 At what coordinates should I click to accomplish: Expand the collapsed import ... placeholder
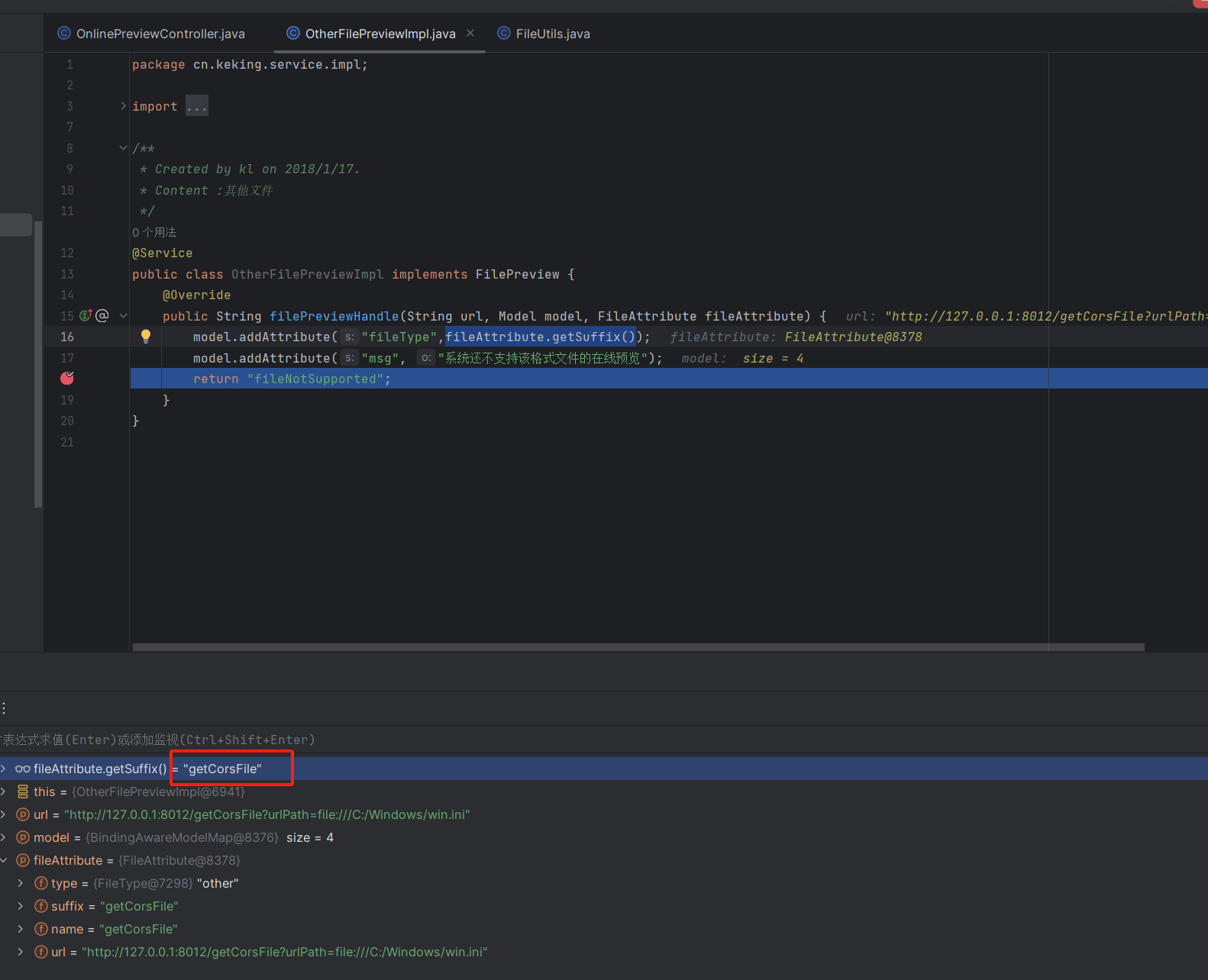pos(197,106)
